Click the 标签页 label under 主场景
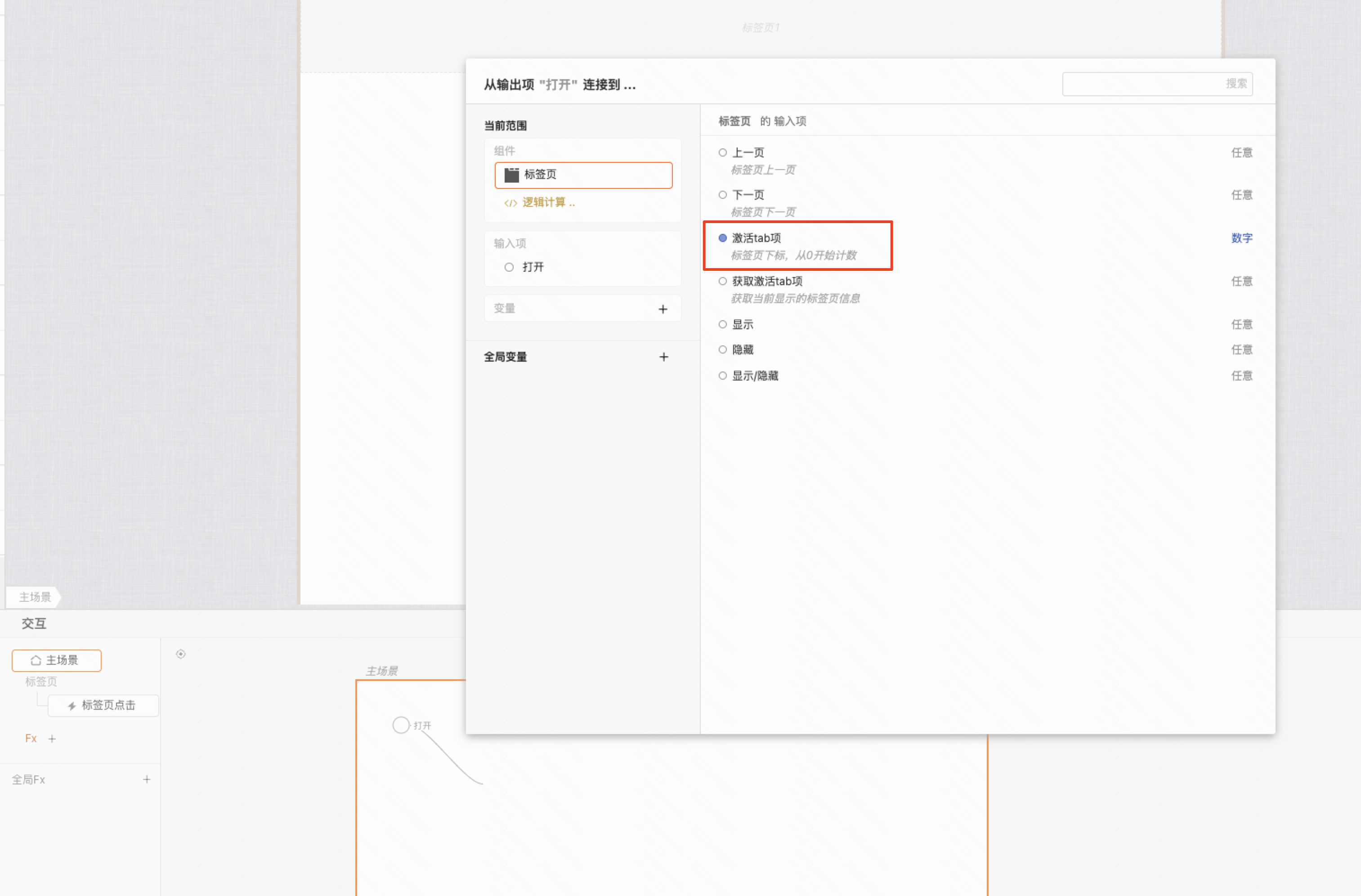Image resolution: width=1361 pixels, height=896 pixels. (41, 681)
